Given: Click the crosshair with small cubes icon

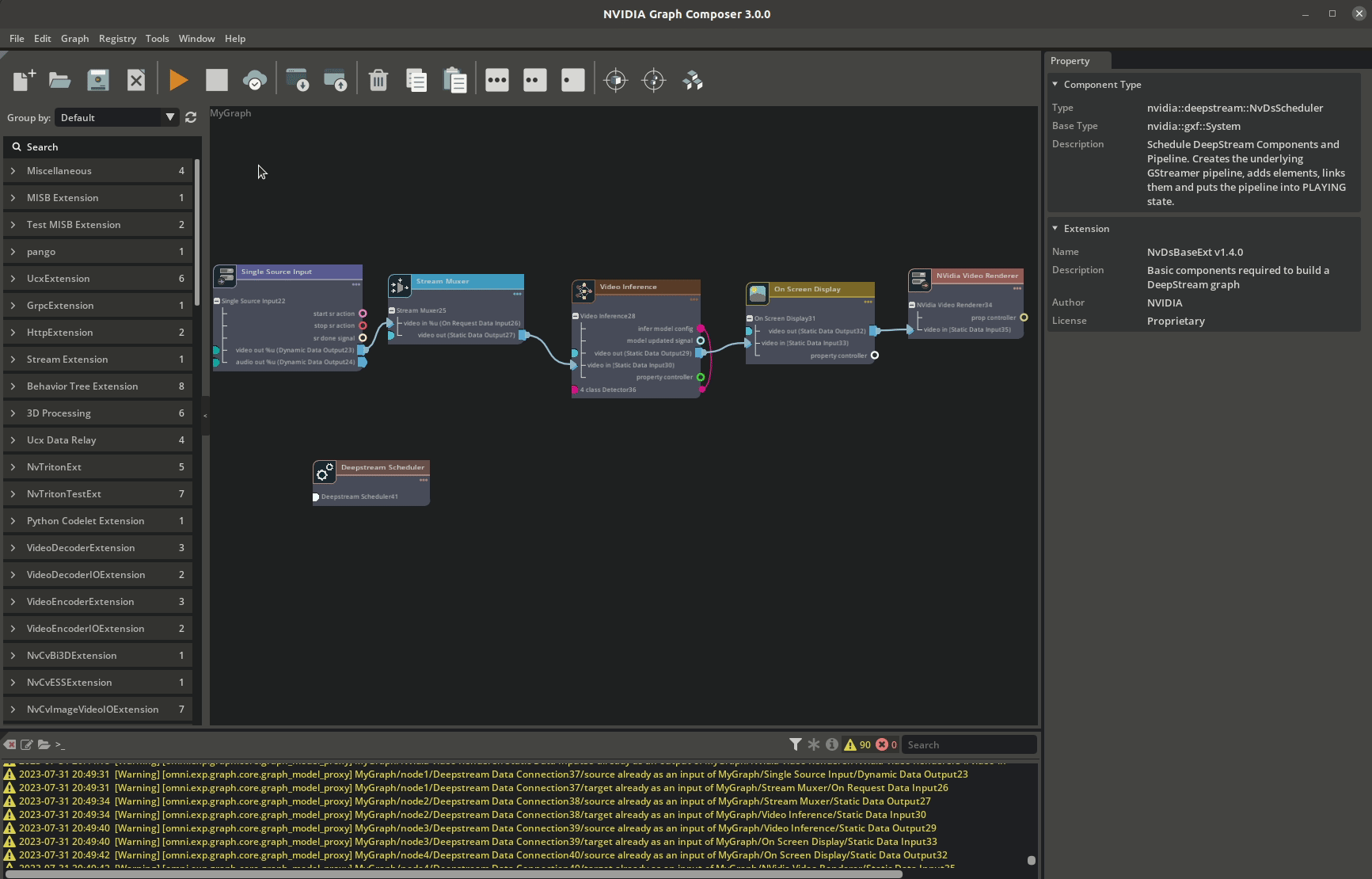Looking at the screenshot, I should click(x=654, y=80).
